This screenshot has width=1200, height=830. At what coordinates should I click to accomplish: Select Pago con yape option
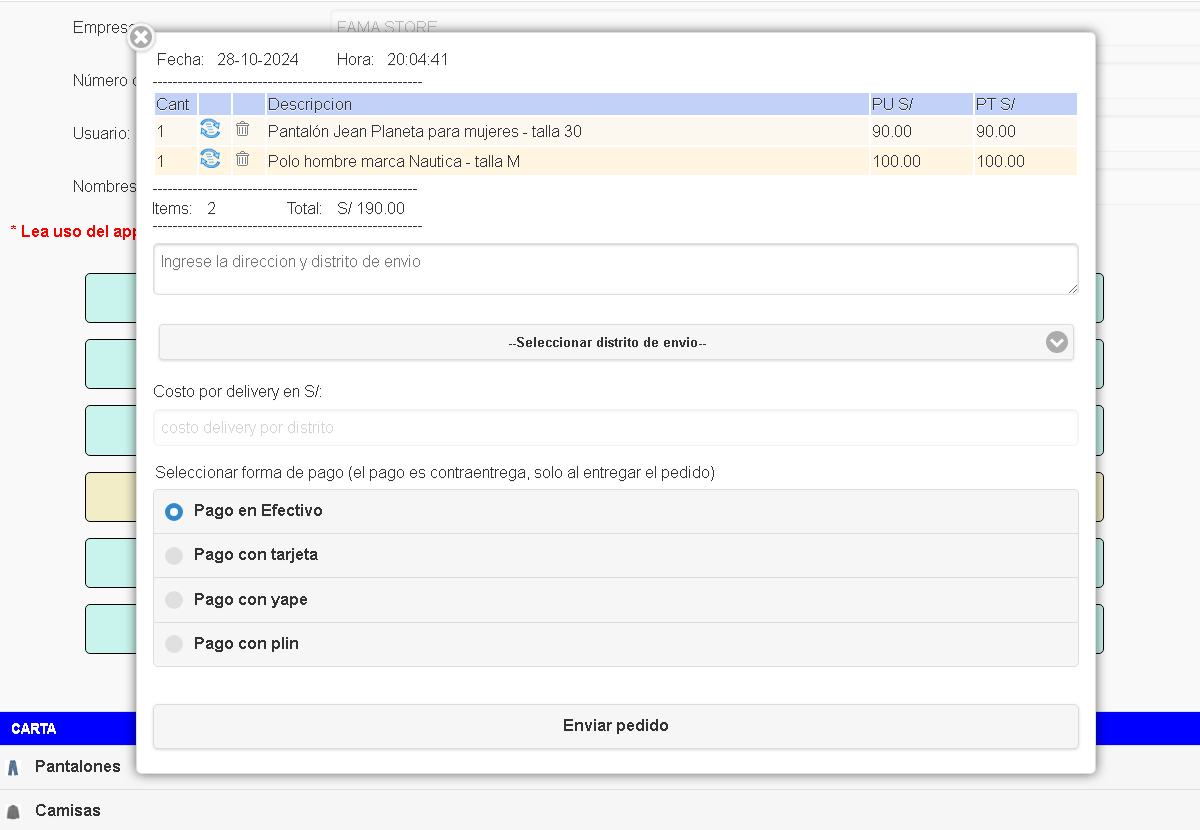(x=174, y=600)
